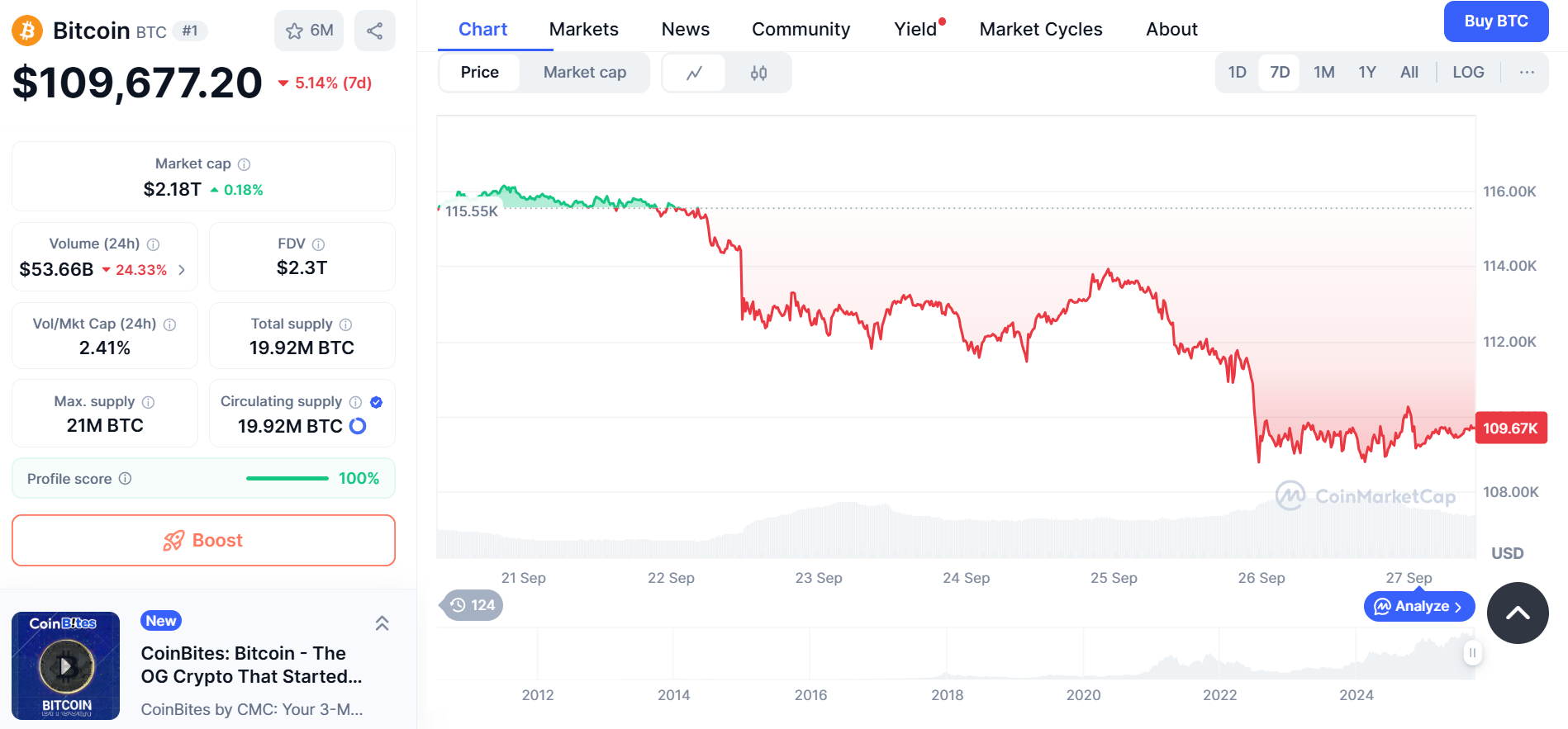1568x729 pixels.
Task: Click the Buy BTC button
Action: [1495, 21]
